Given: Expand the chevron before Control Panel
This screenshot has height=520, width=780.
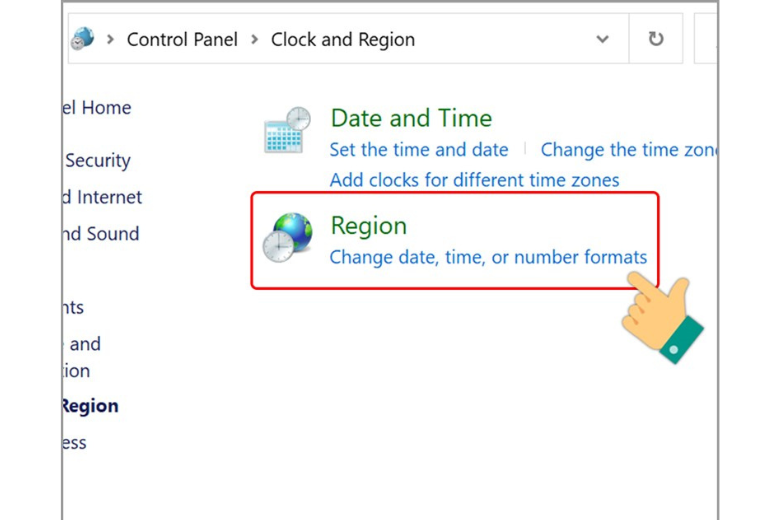Looking at the screenshot, I should tap(110, 39).
